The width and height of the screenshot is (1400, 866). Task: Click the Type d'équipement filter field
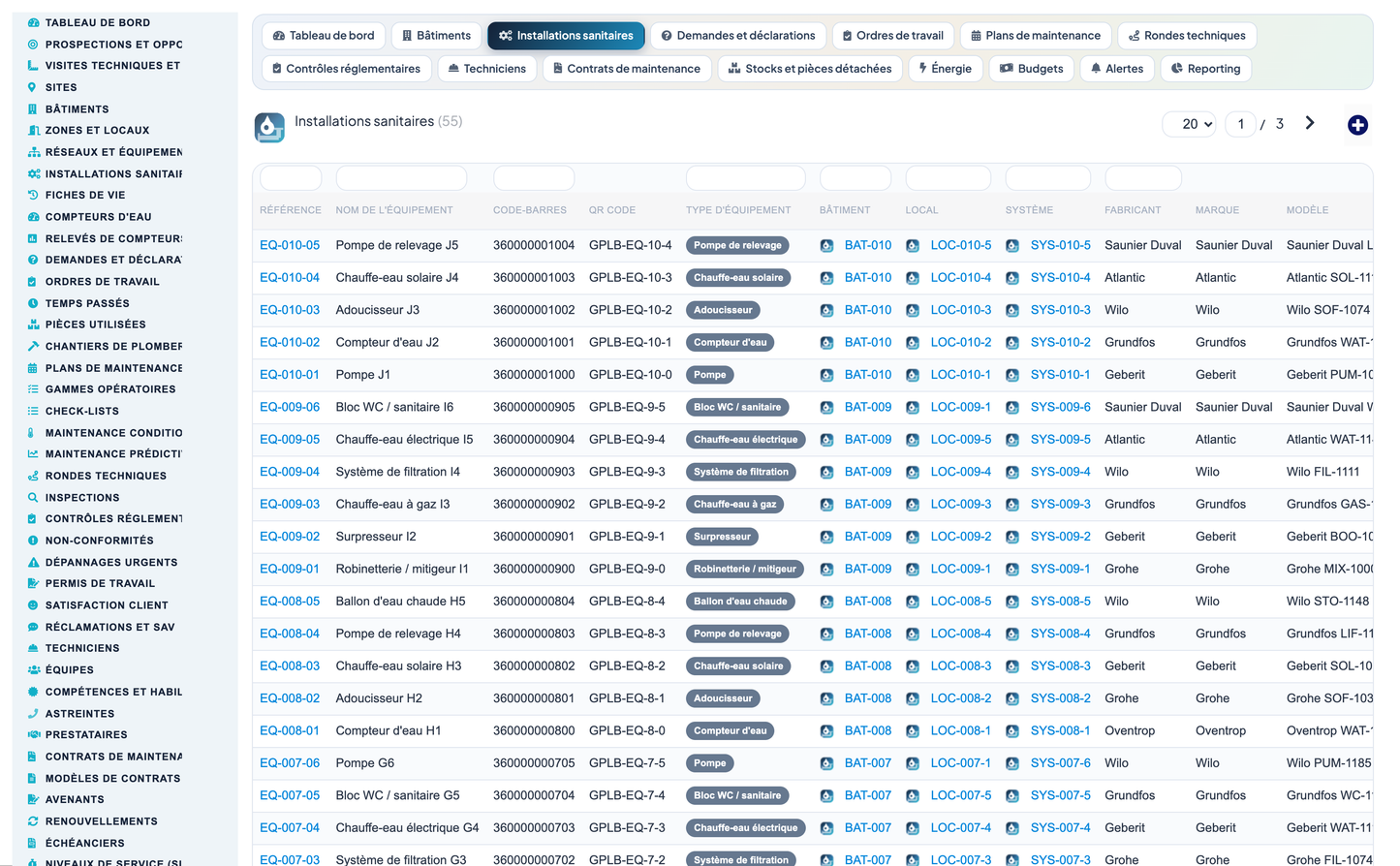[745, 178]
